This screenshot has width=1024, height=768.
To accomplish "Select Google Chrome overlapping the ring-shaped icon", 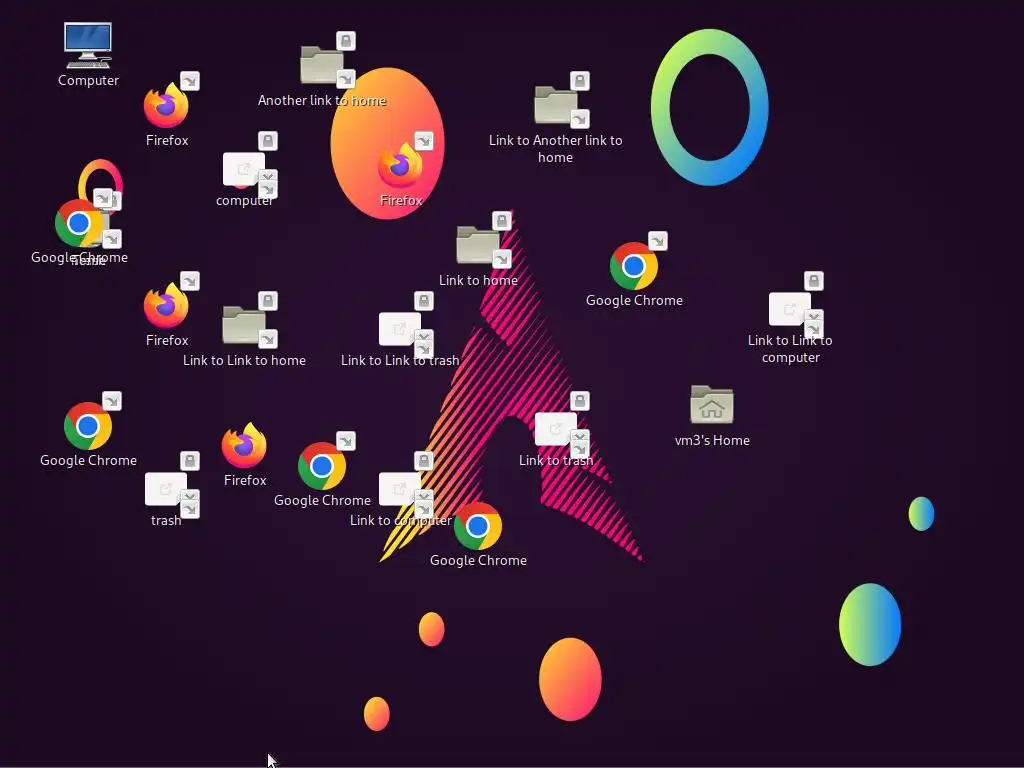I will pyautogui.click(x=78, y=223).
